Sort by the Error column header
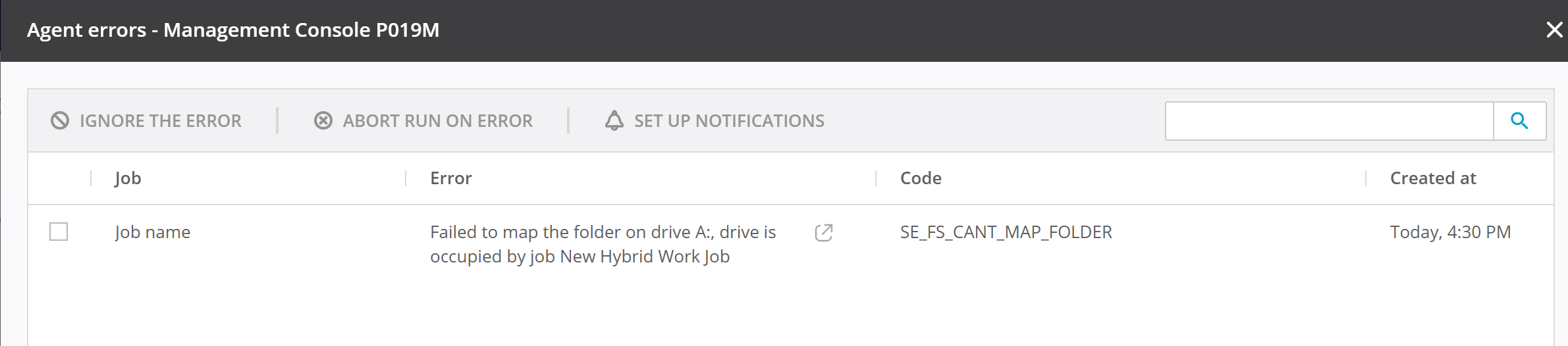 point(451,178)
